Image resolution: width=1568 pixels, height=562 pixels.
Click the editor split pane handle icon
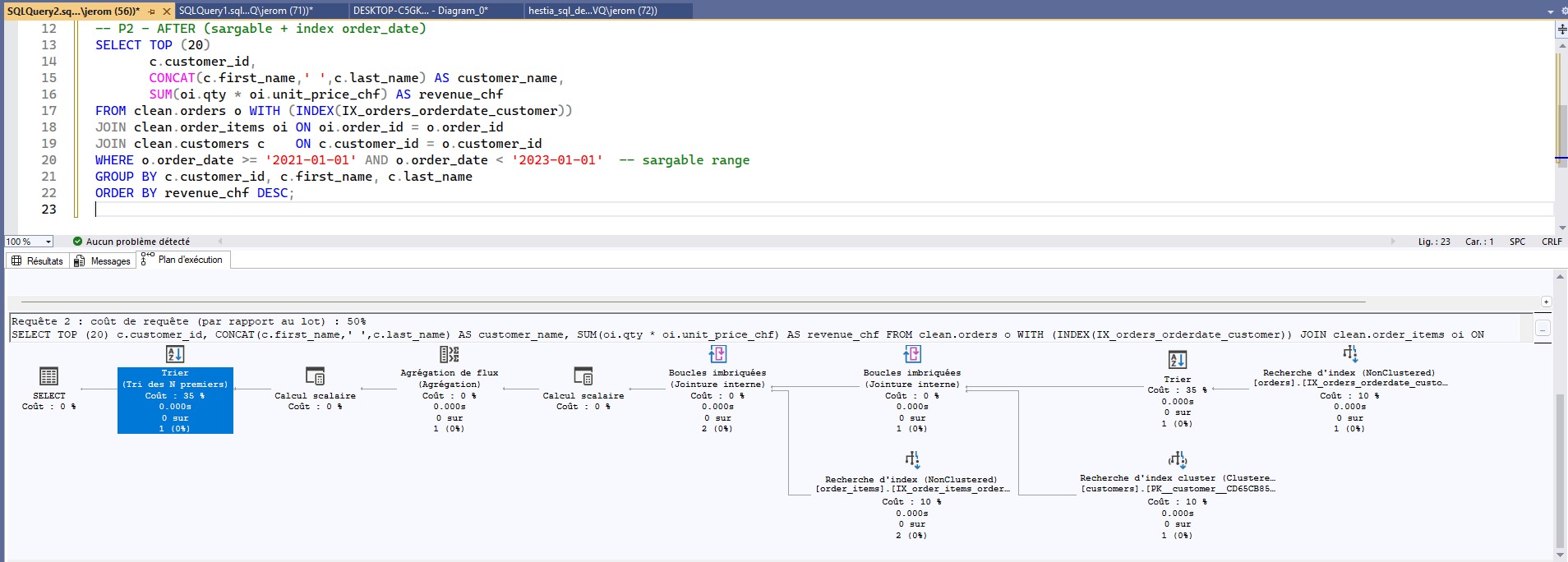point(1561,29)
